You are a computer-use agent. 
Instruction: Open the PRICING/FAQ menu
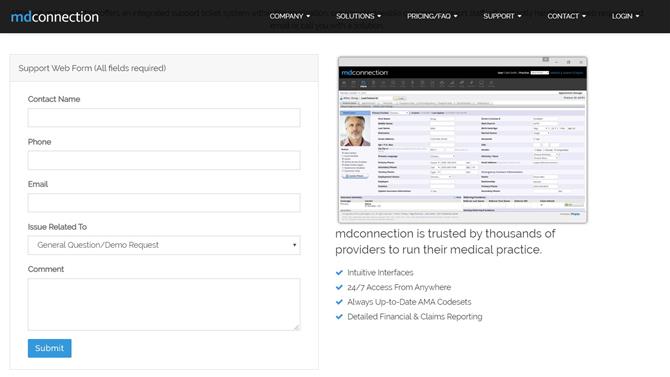point(432,16)
